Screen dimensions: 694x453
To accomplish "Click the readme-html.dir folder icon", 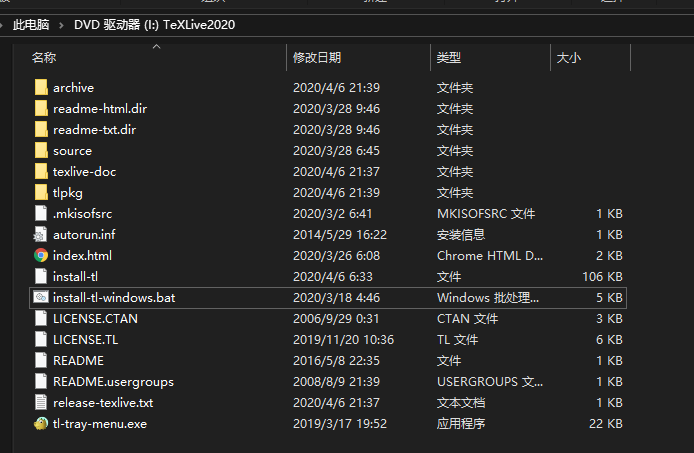I will point(41,108).
